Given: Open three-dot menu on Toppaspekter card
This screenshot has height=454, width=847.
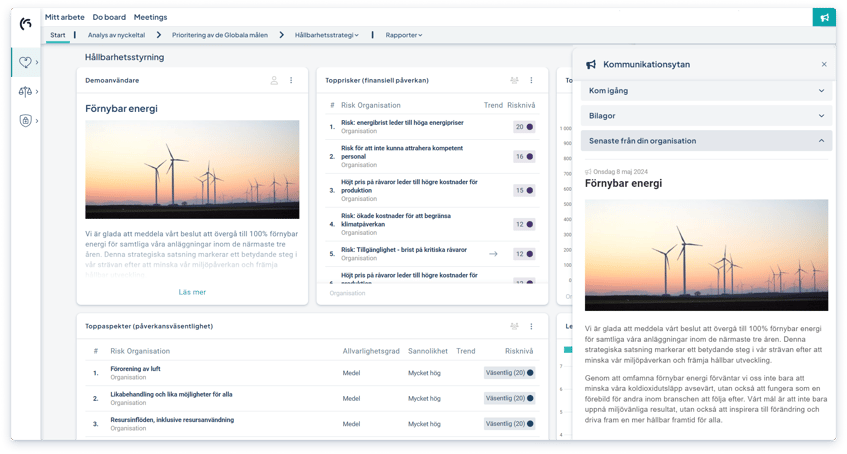Looking at the screenshot, I should 531,326.
